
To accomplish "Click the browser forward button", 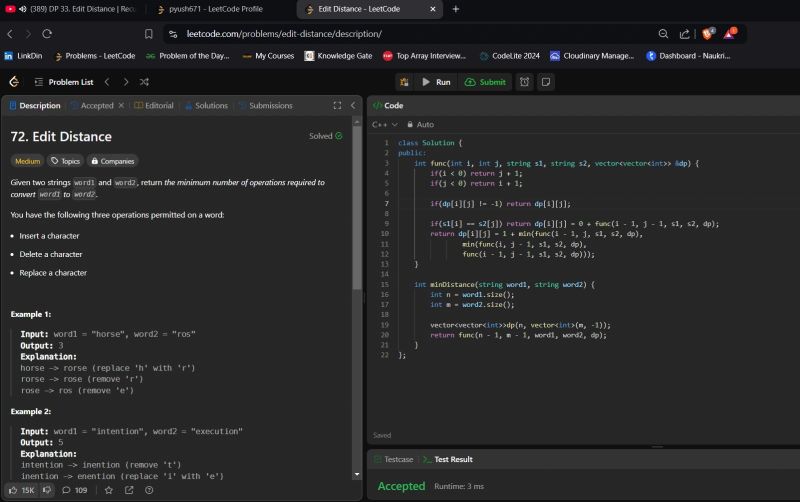I will (28, 34).
